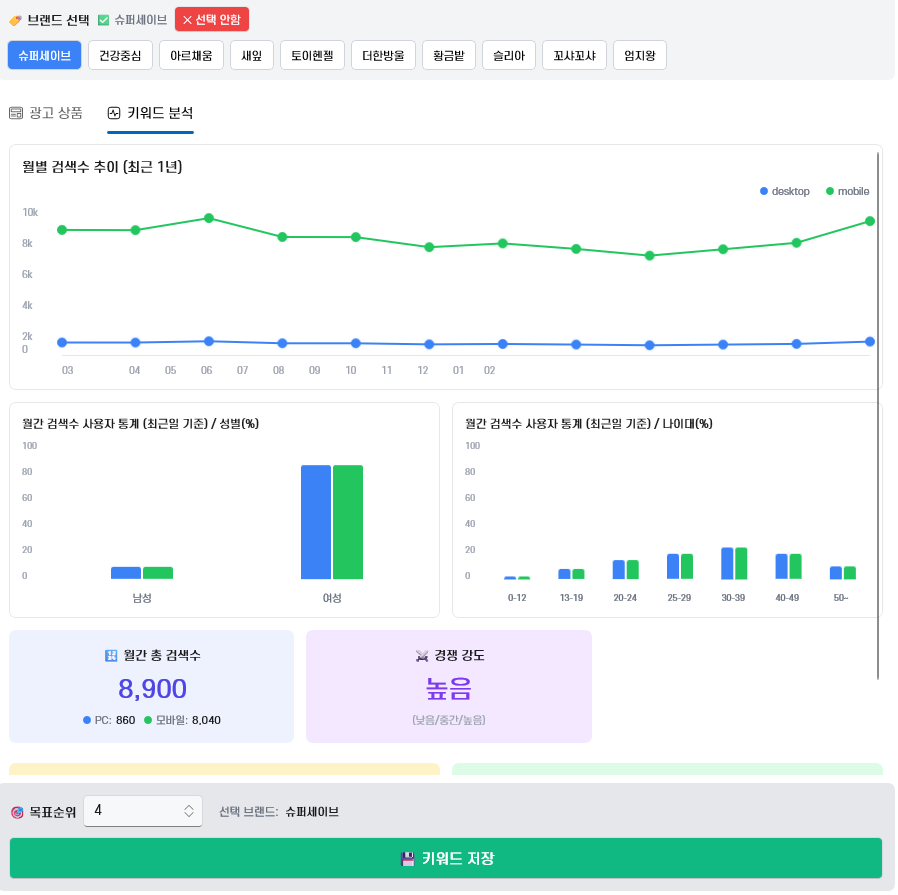Select the 키워드 분석 tab
This screenshot has width=898, height=895.
coord(150,113)
